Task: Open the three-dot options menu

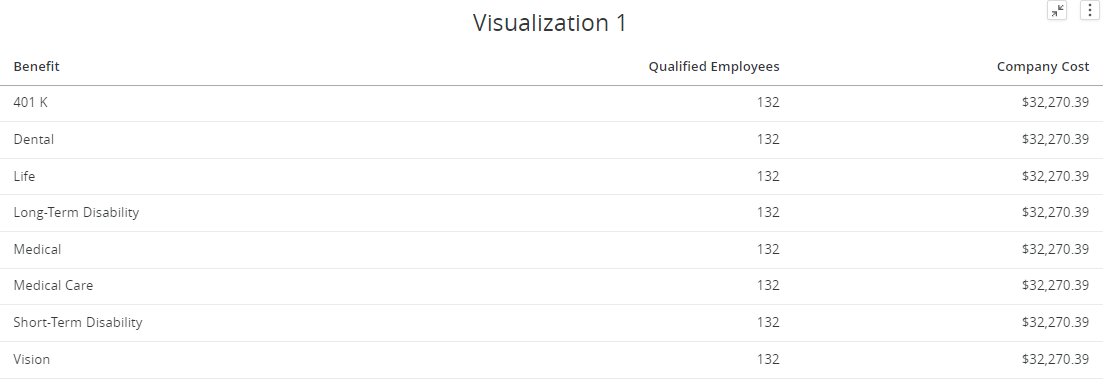Action: click(x=1090, y=10)
